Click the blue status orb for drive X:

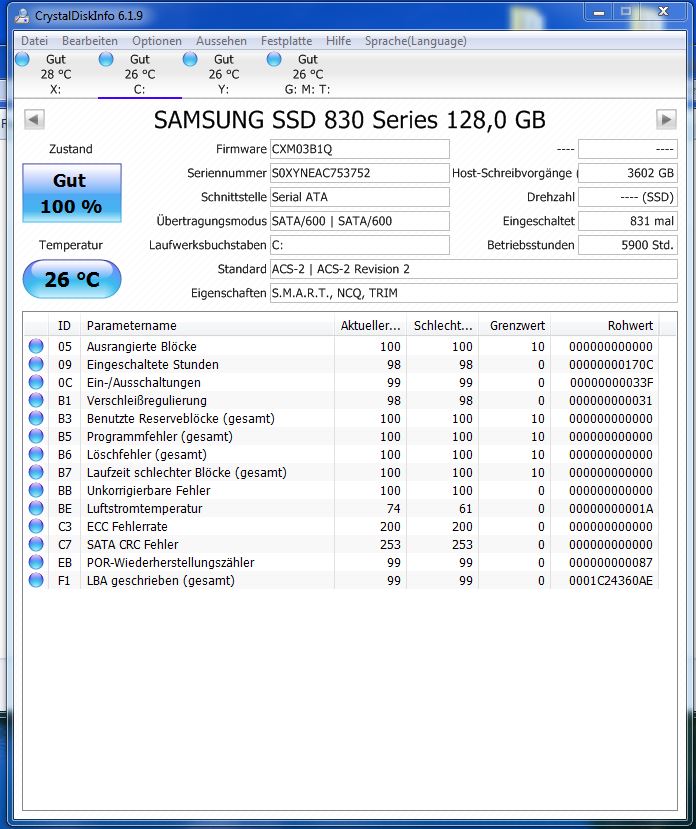[x=22, y=59]
